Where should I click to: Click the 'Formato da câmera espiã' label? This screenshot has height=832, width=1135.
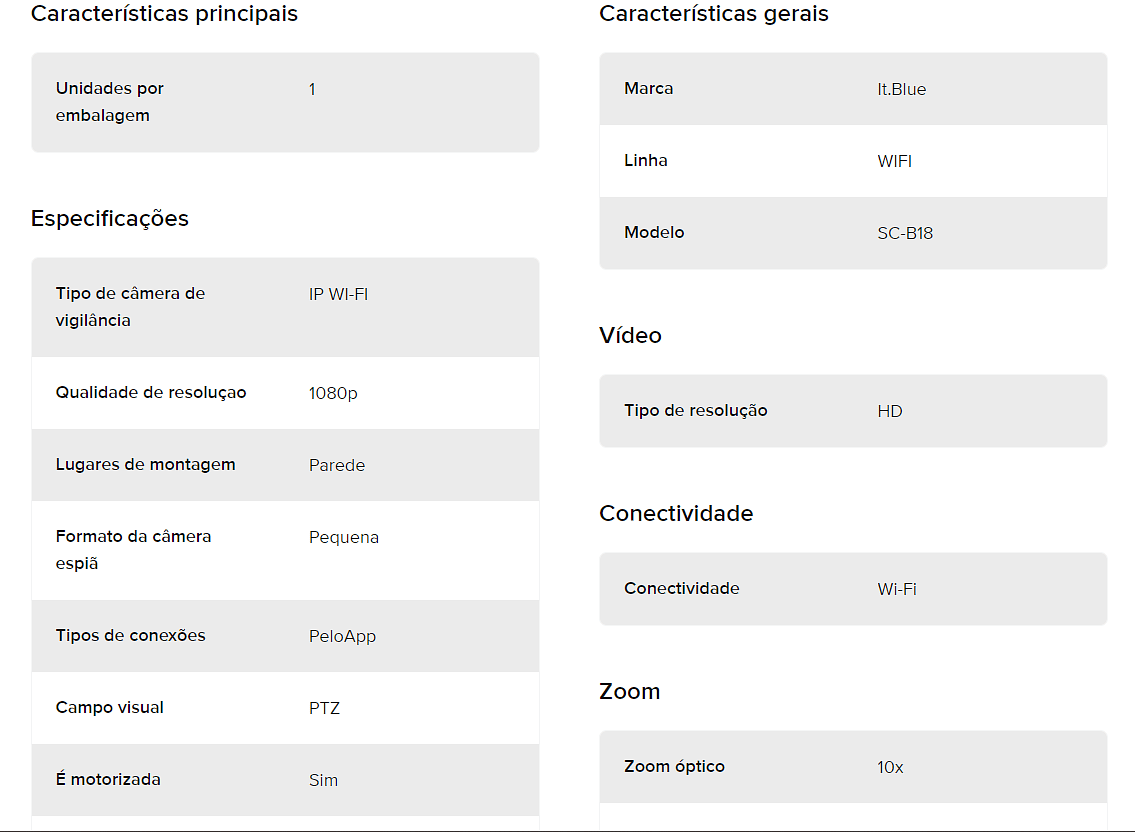133,550
